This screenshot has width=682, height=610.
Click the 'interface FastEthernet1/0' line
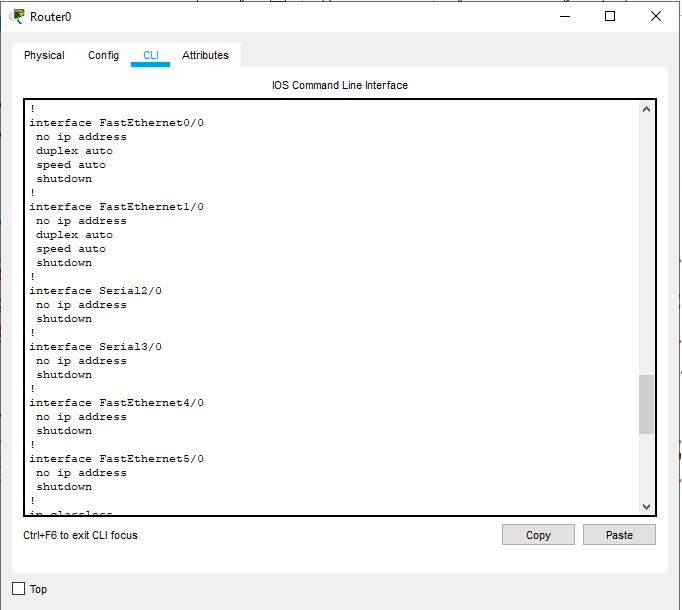117,207
